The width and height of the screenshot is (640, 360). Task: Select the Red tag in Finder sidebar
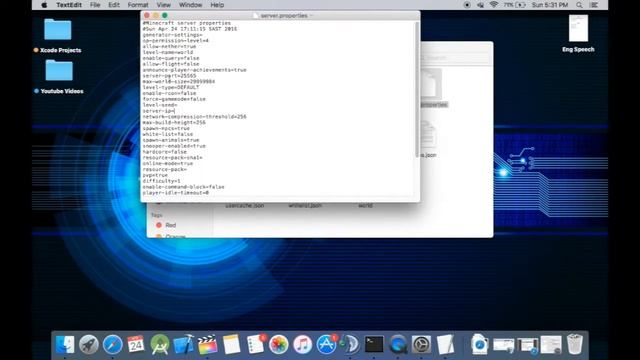tap(166, 225)
